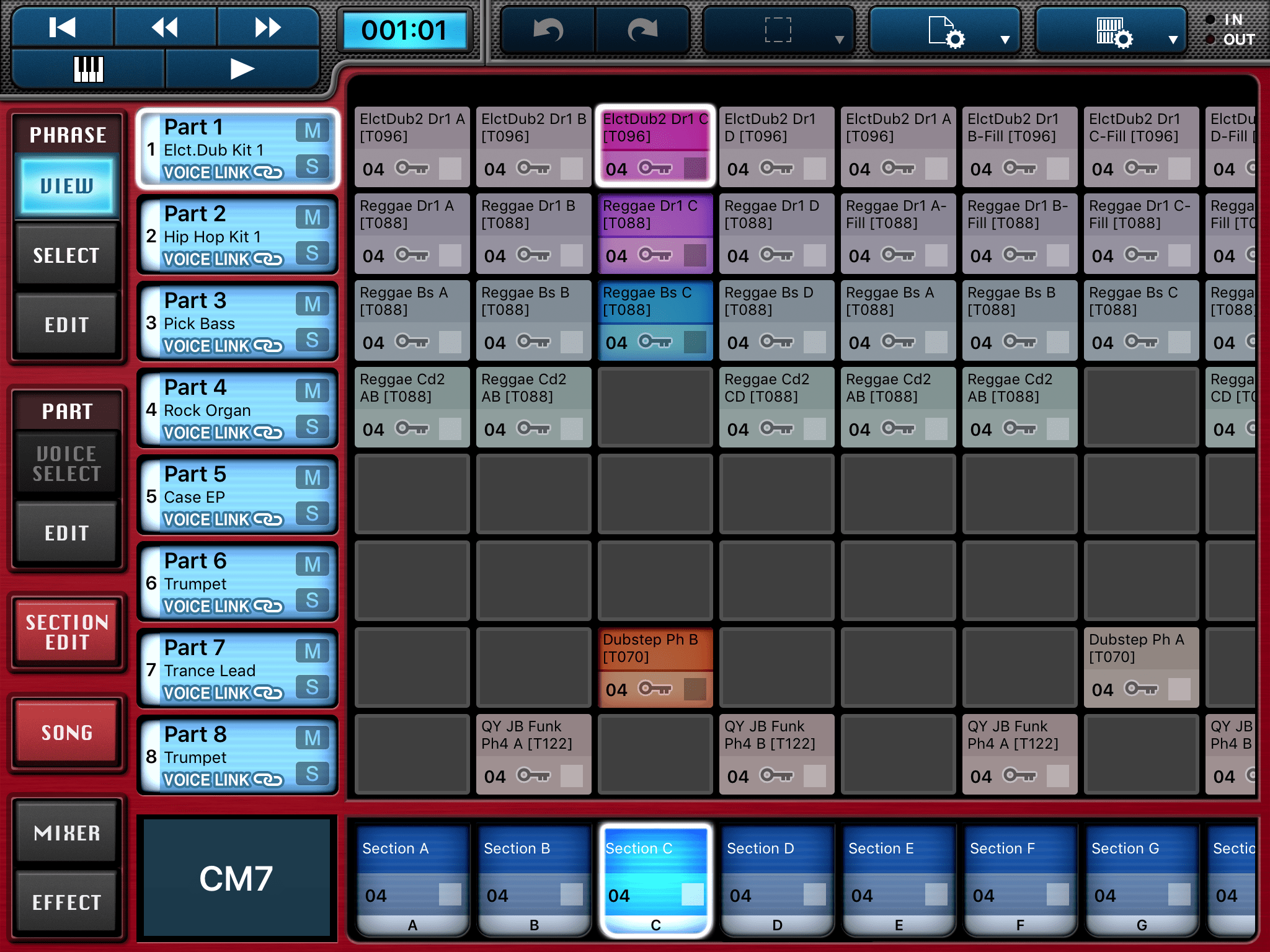Open the file options dropdown
1270x952 pixels.
coord(1005,38)
